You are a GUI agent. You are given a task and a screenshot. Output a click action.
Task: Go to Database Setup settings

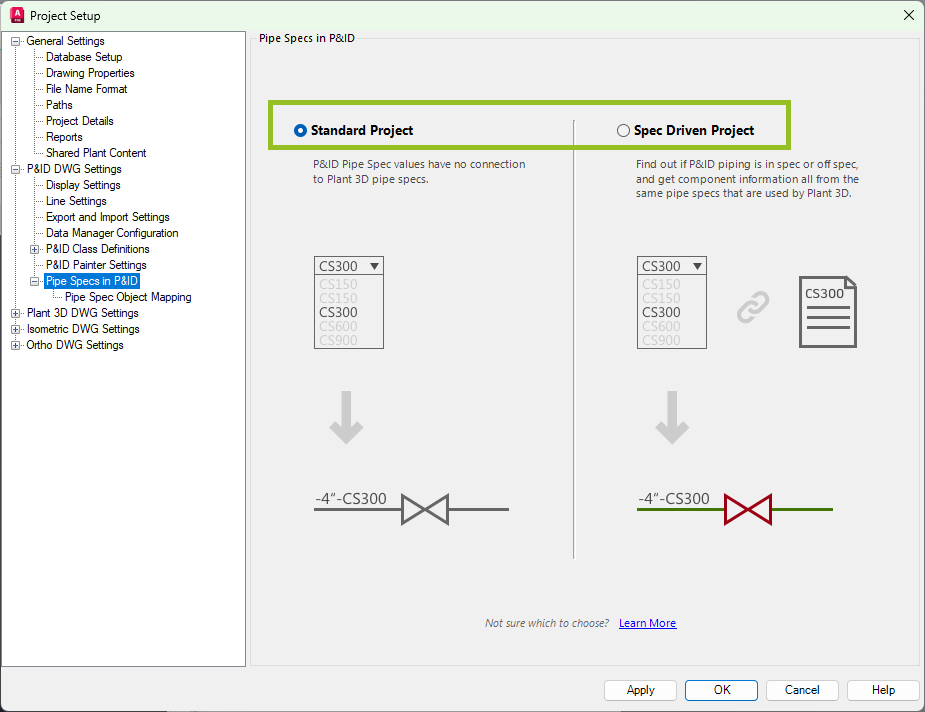click(84, 57)
